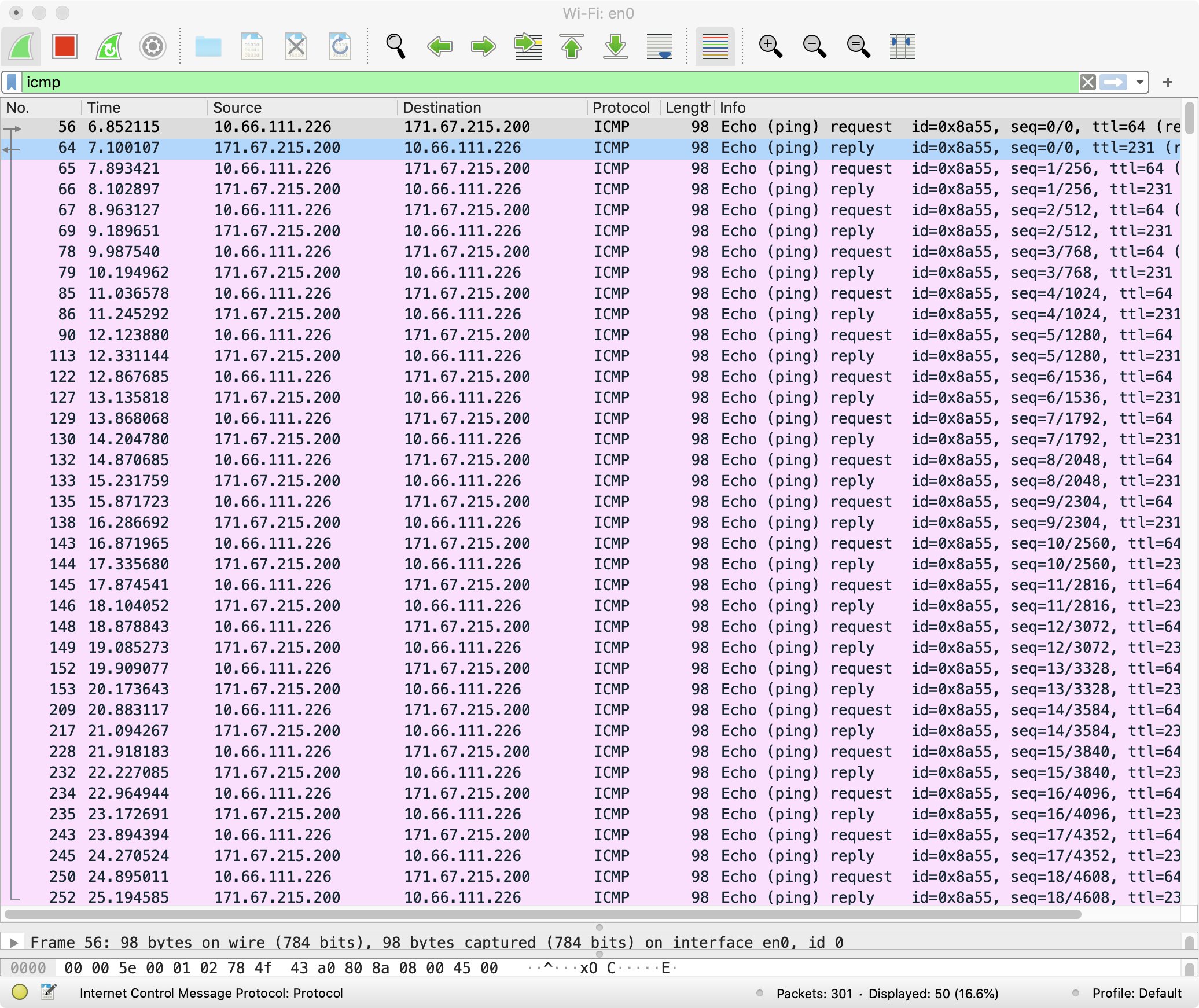The height and width of the screenshot is (1008, 1199).
Task: Open capture options gear icon
Action: point(153,46)
